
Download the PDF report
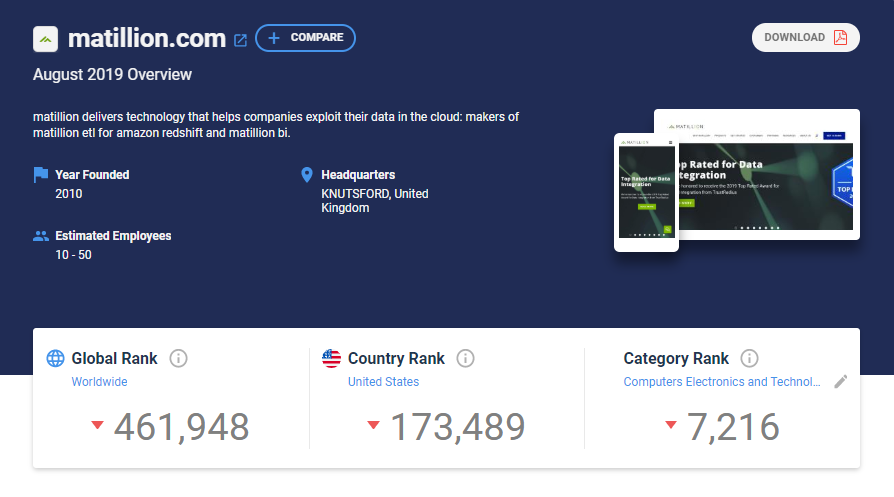click(x=805, y=38)
